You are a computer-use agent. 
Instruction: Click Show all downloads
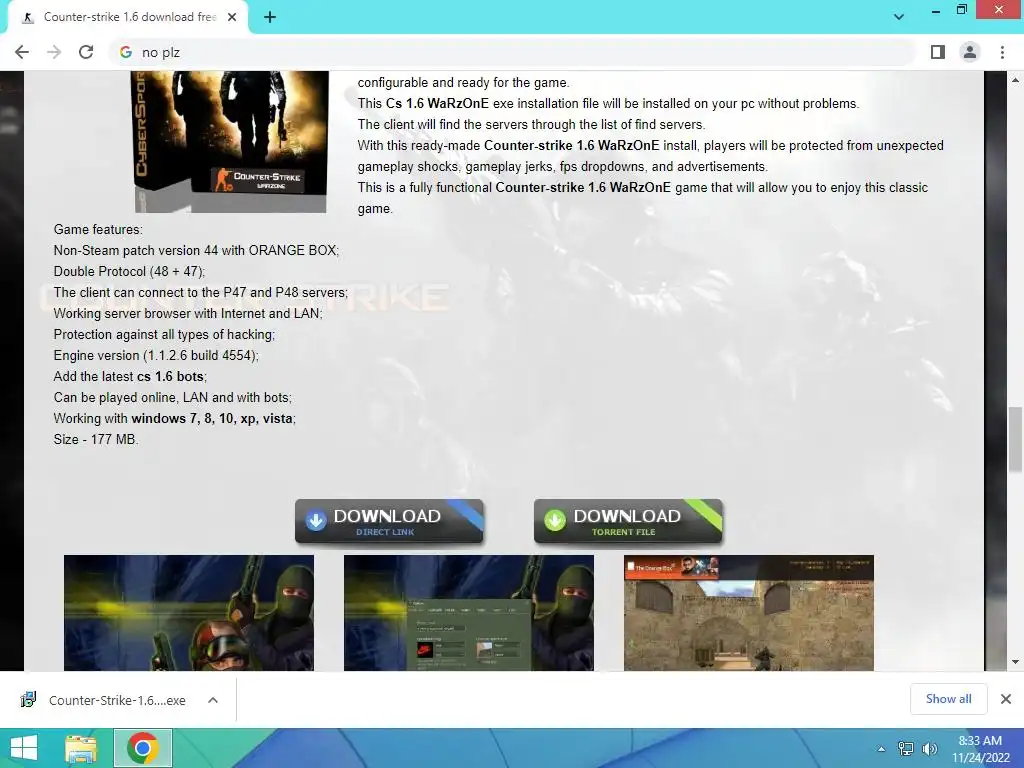point(948,699)
